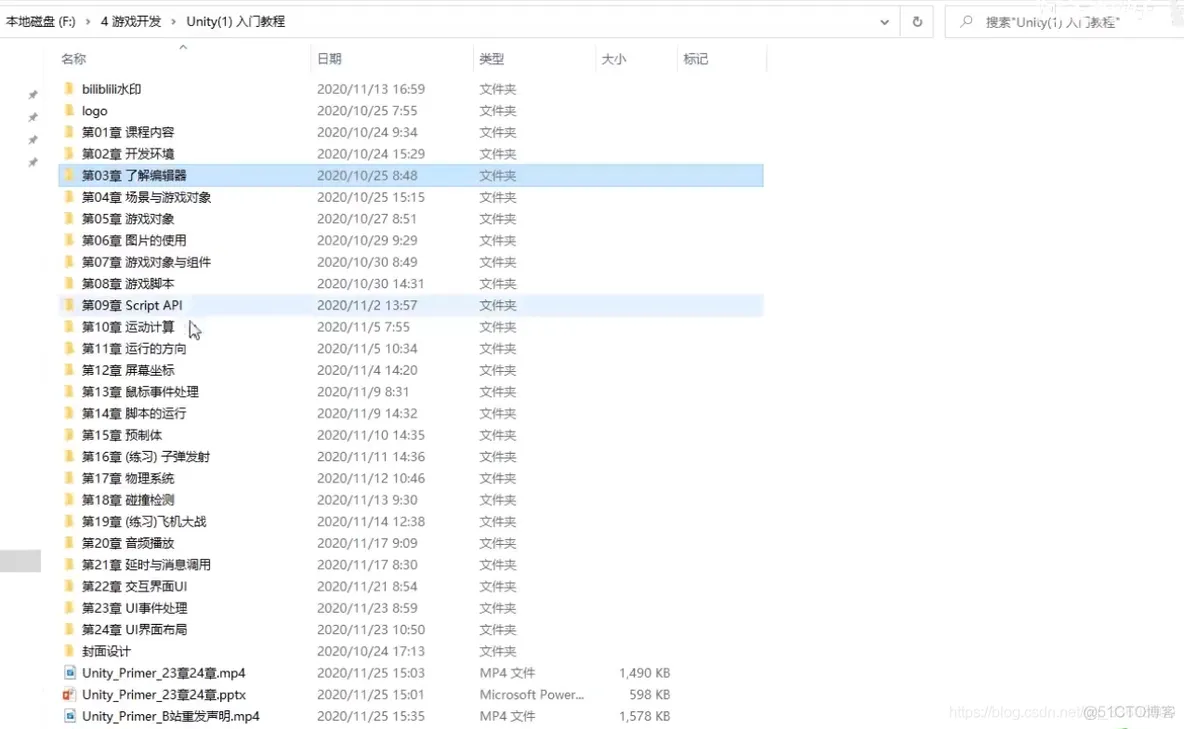Click 4 游戏开发 in the breadcrumb path
Screen dimensions: 1184x729
[130, 21]
